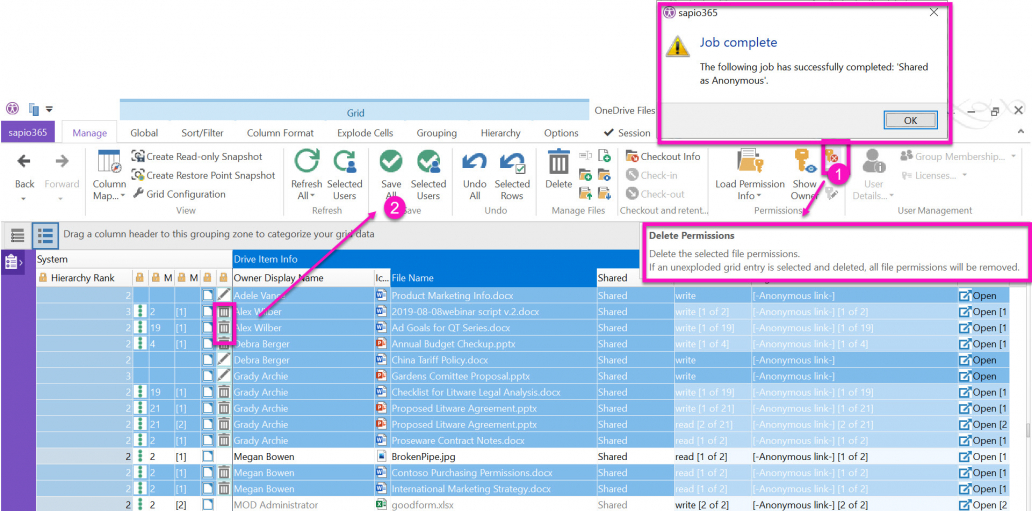1032x511 pixels.
Task: Switch to the Explode Cells tab
Action: tap(365, 132)
